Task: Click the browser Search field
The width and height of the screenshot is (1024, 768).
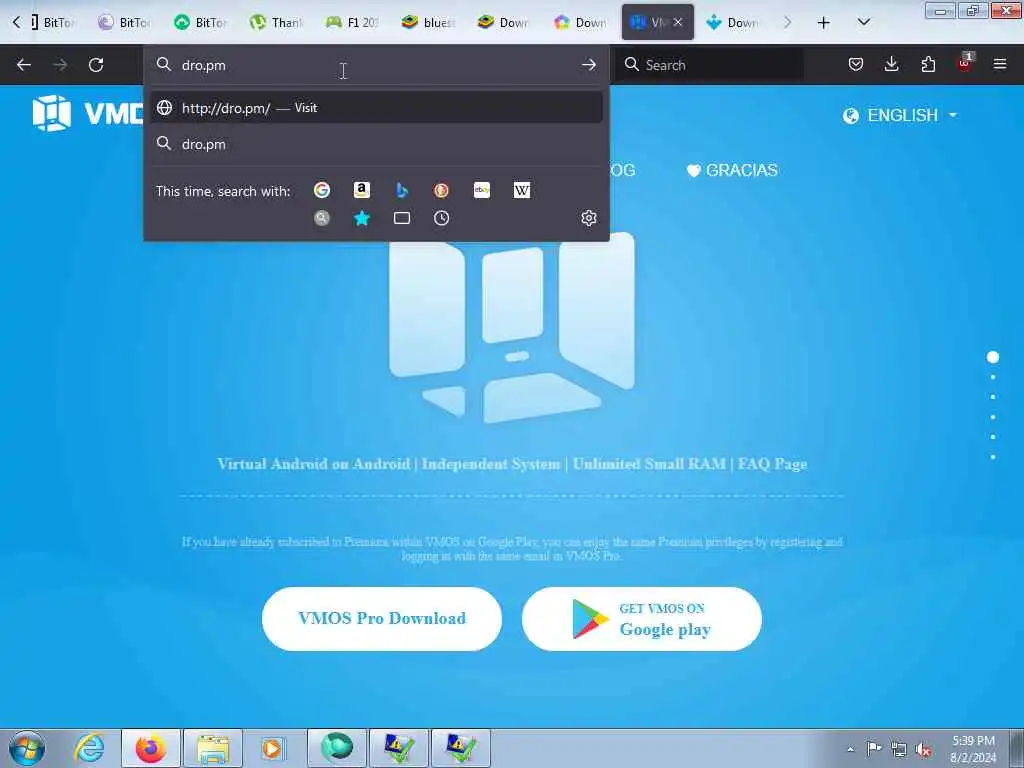Action: 710,65
